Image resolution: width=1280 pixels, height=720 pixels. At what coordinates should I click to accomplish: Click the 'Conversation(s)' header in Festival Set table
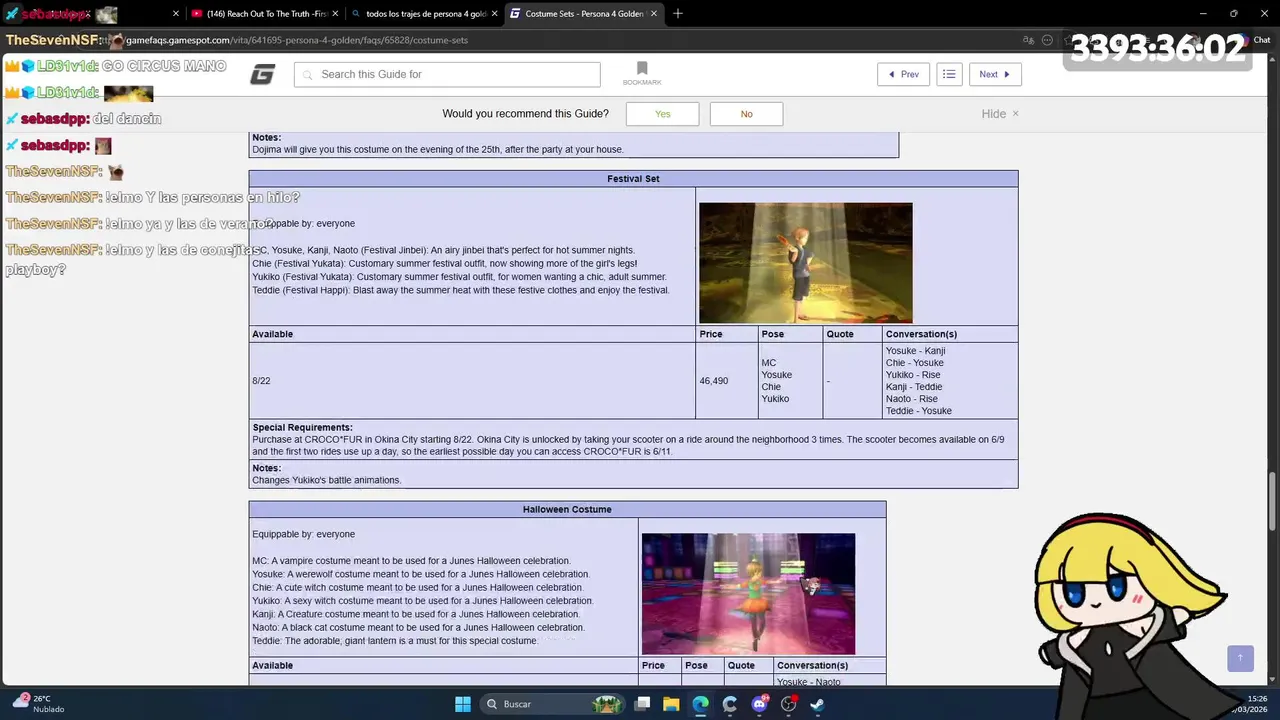[x=921, y=334]
